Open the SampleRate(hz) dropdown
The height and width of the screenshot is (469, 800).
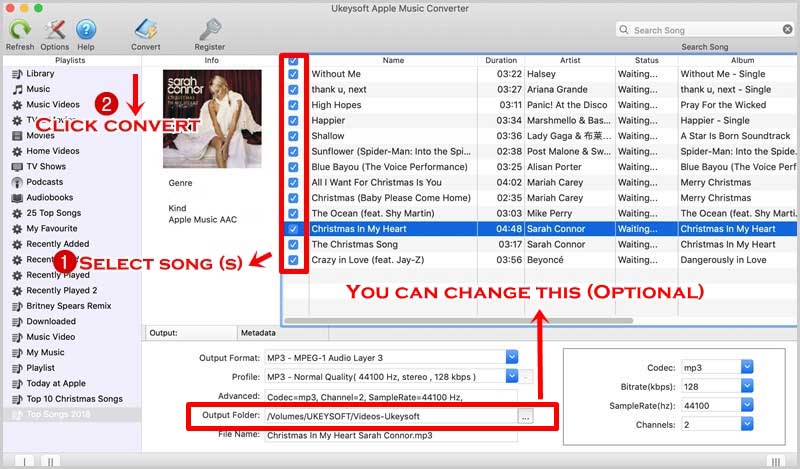(x=747, y=405)
